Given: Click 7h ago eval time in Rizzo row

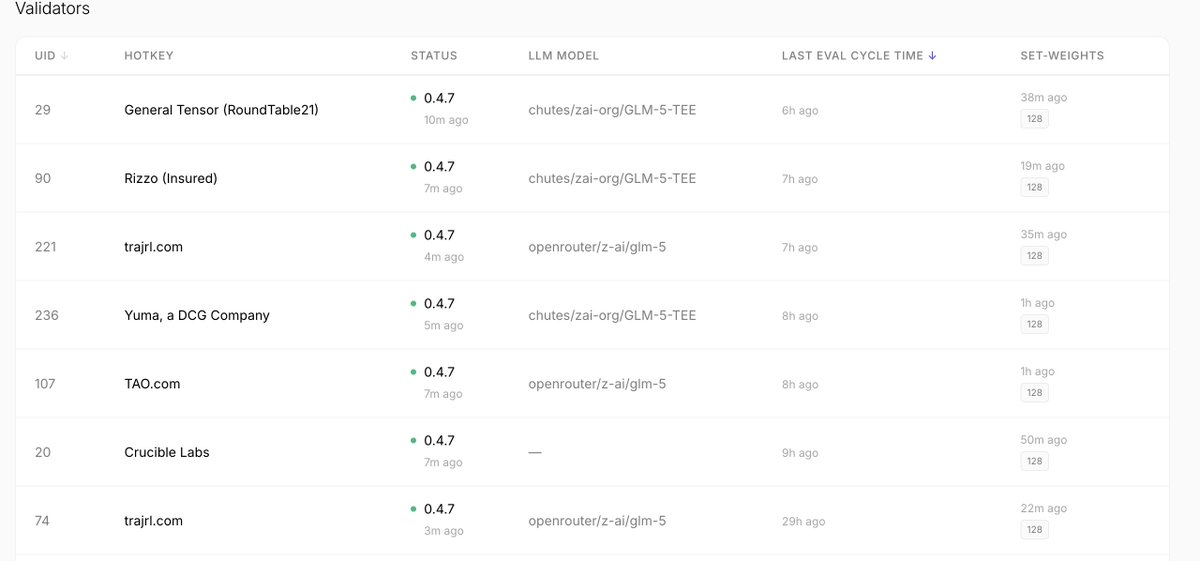Looking at the screenshot, I should 800,180.
